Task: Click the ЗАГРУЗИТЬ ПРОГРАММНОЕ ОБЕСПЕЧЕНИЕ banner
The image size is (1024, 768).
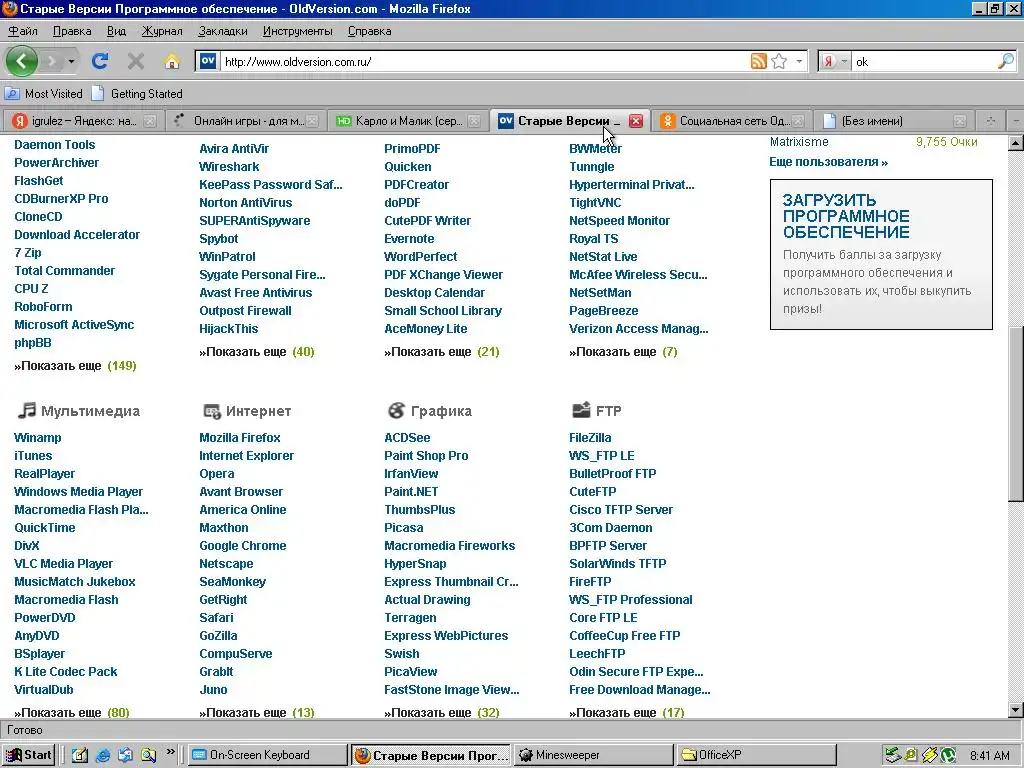Action: click(x=881, y=254)
